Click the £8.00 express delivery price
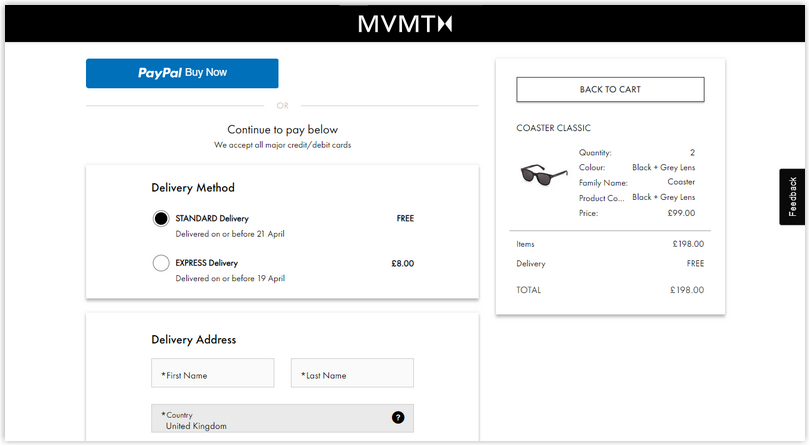The height and width of the screenshot is (446, 810). coord(402,264)
